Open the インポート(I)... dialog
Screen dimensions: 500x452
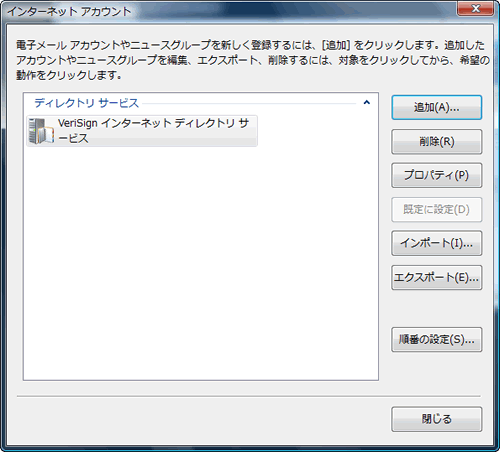tap(437, 243)
